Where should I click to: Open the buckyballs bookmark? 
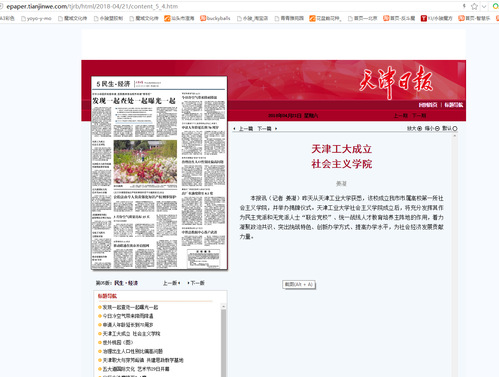coord(215,18)
